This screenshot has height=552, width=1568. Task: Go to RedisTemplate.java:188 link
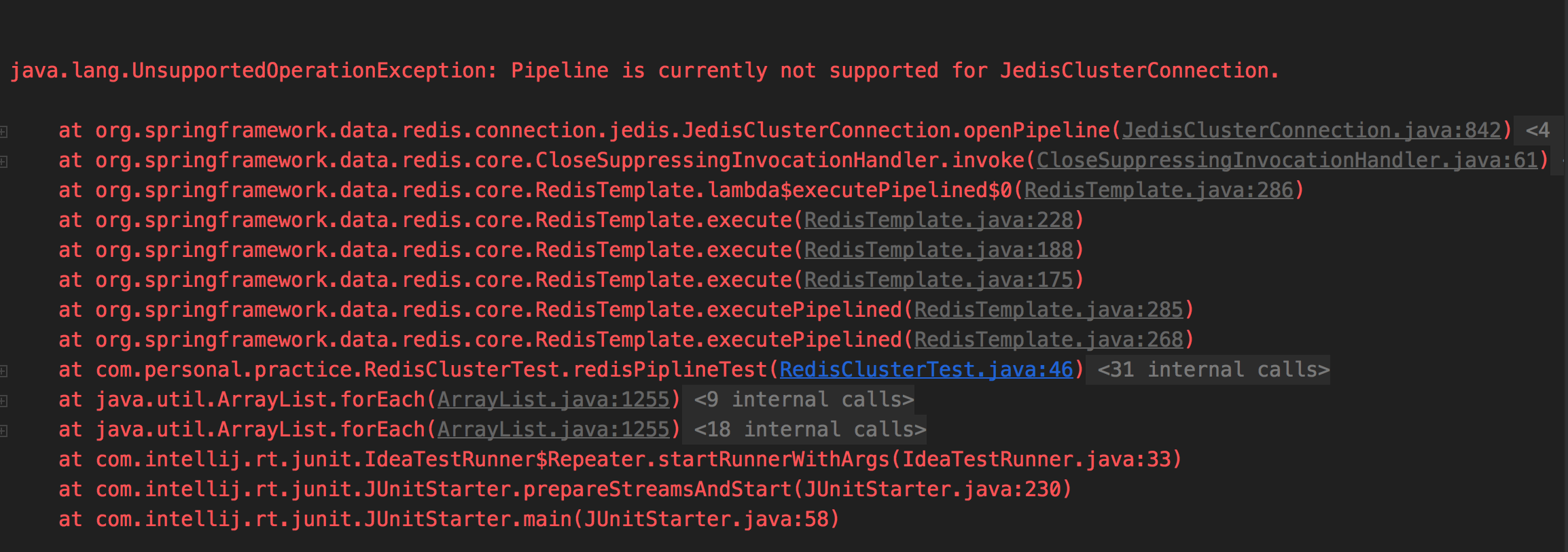[938, 250]
